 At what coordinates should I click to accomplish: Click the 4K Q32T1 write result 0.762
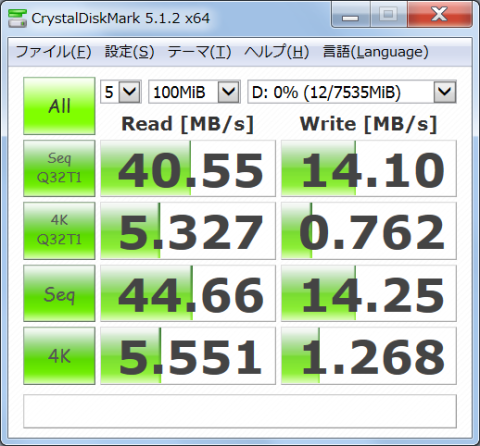point(369,231)
